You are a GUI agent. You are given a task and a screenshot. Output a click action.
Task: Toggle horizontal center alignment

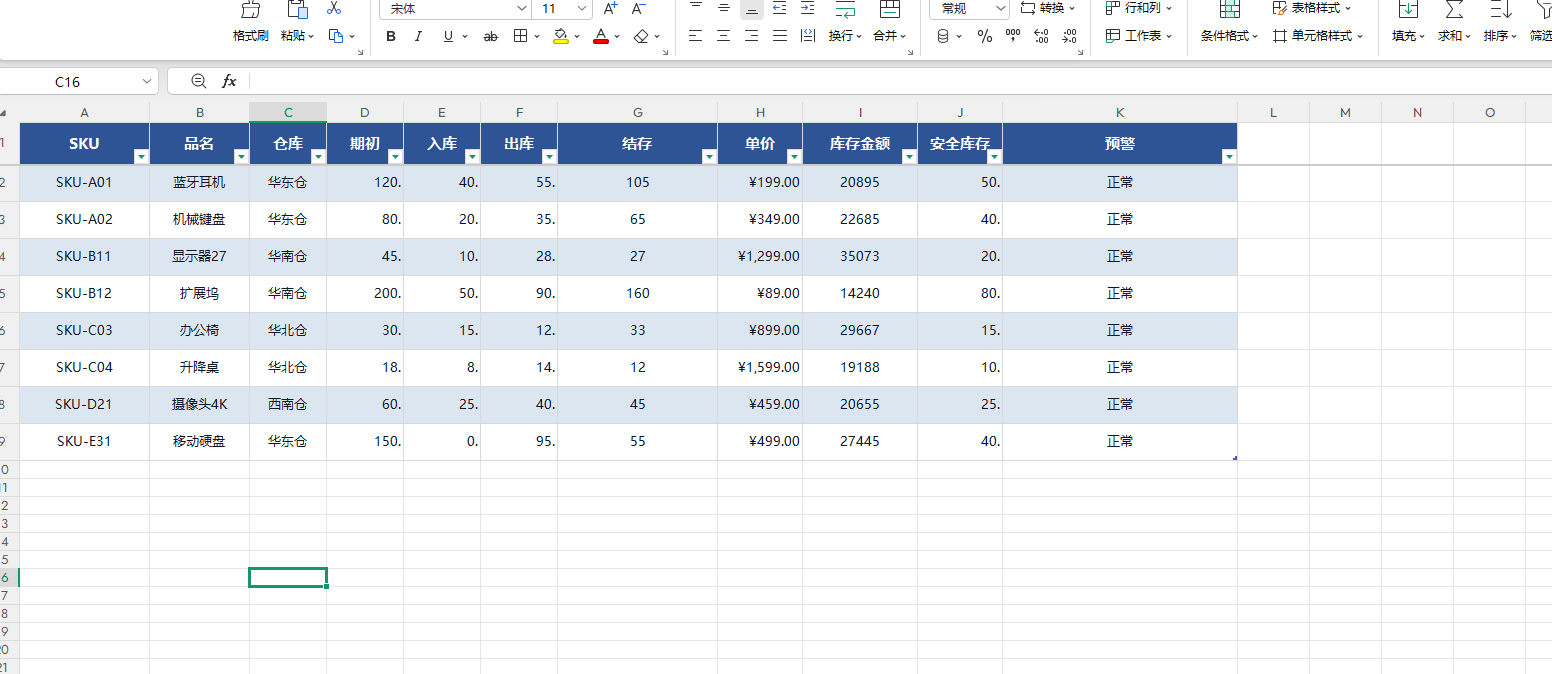723,36
